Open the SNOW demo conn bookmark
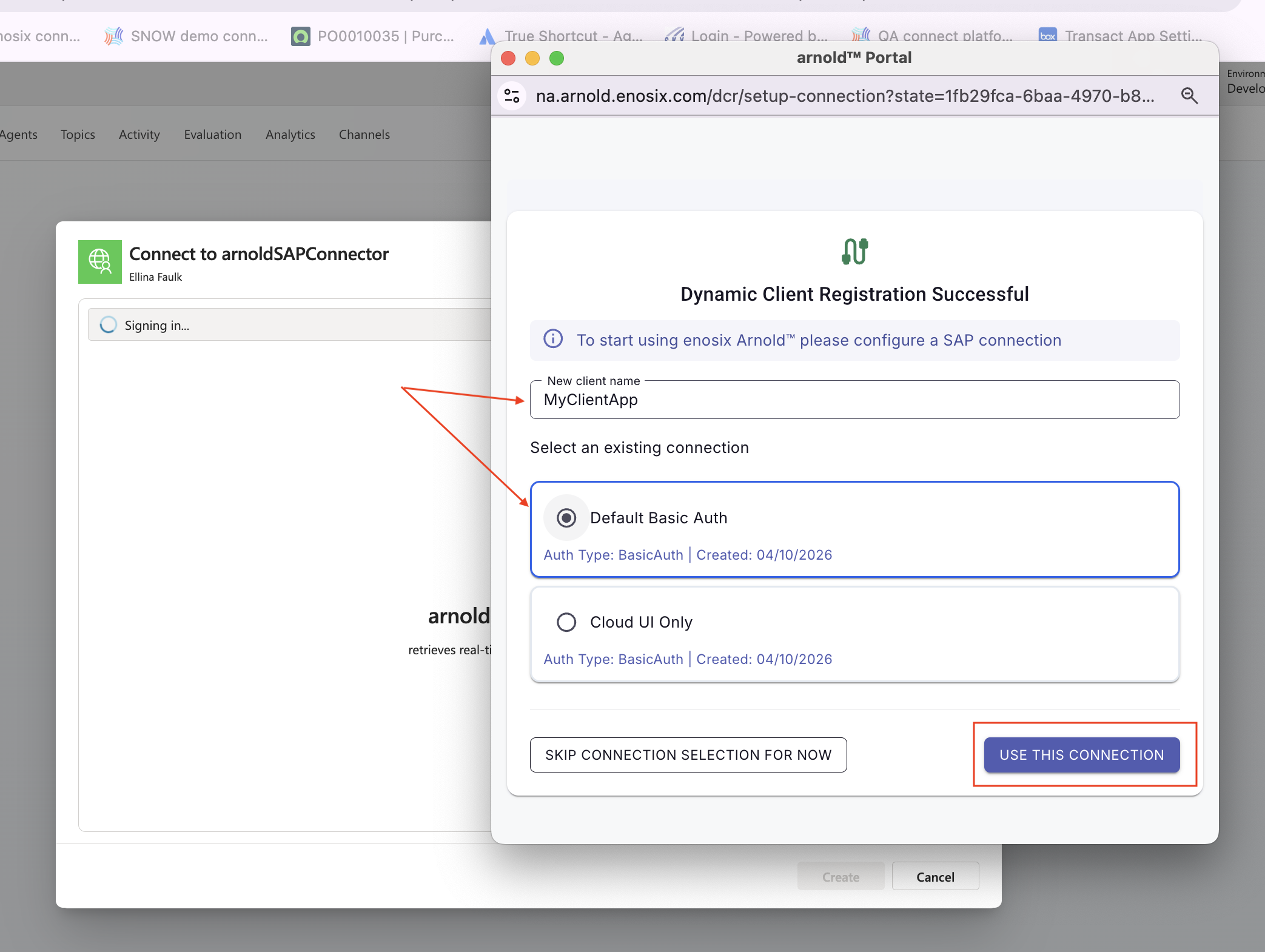This screenshot has width=1265, height=952. coord(186,36)
